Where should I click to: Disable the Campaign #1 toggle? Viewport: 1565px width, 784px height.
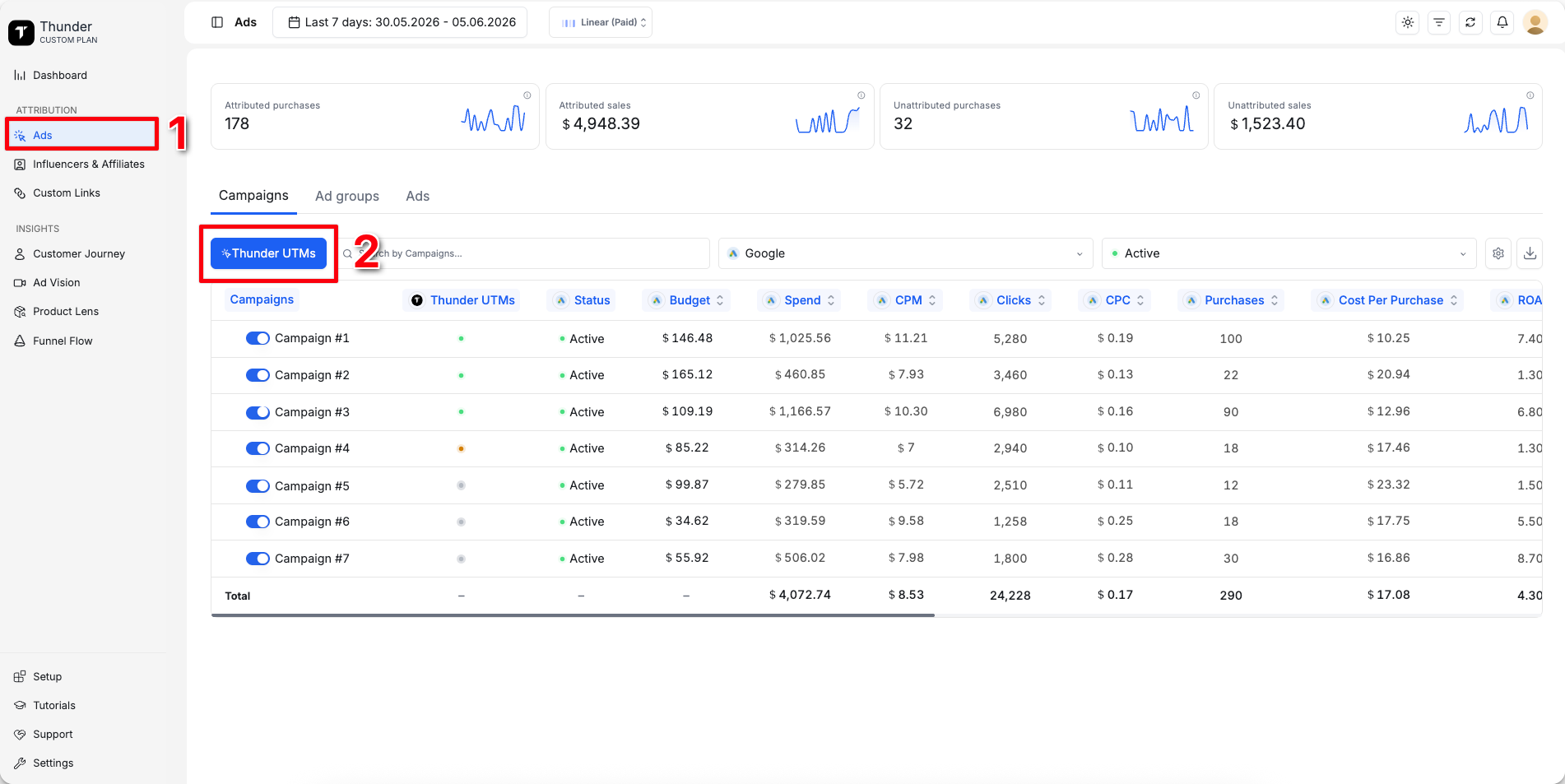point(258,338)
